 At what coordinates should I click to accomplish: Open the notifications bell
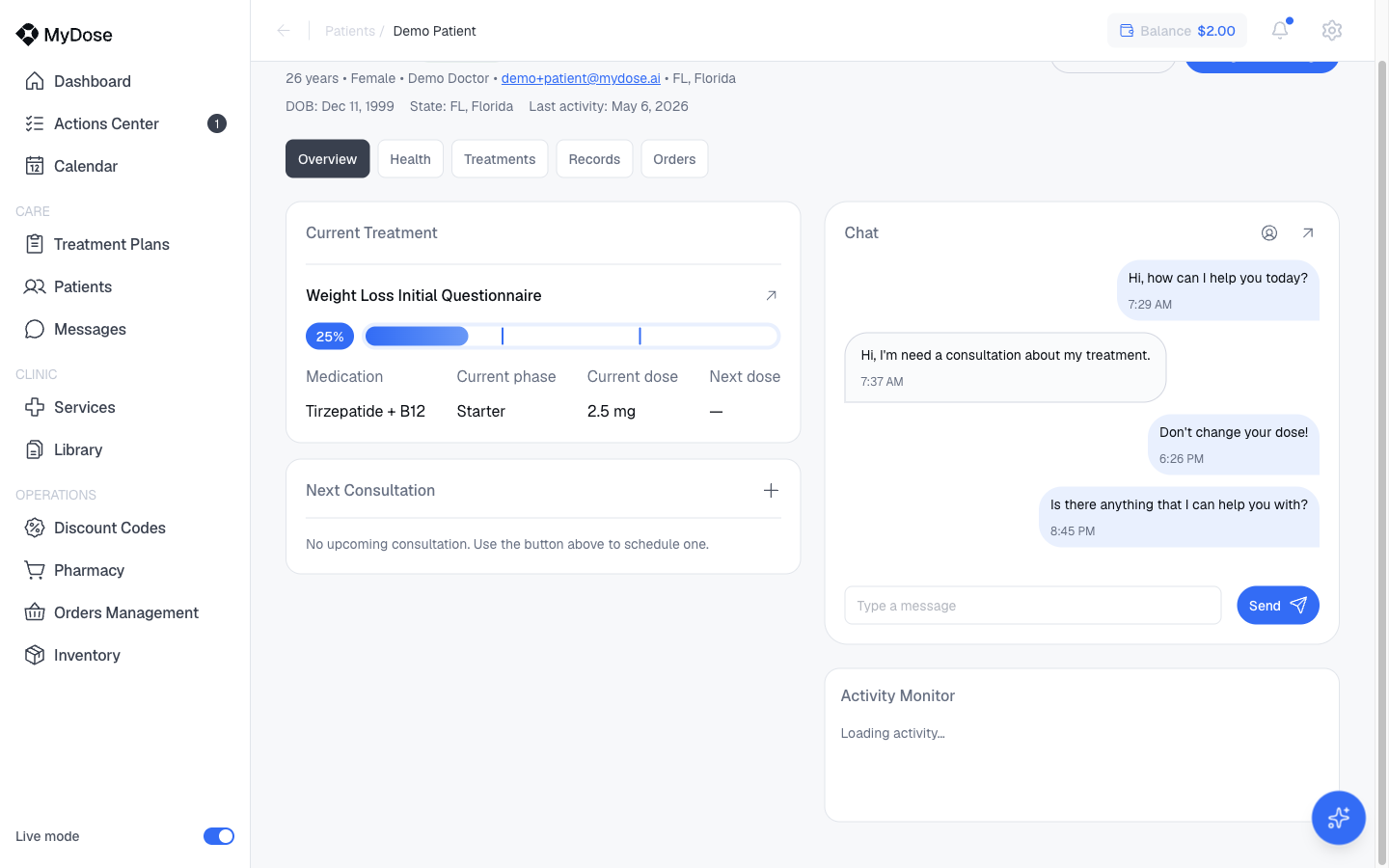coord(1280,30)
